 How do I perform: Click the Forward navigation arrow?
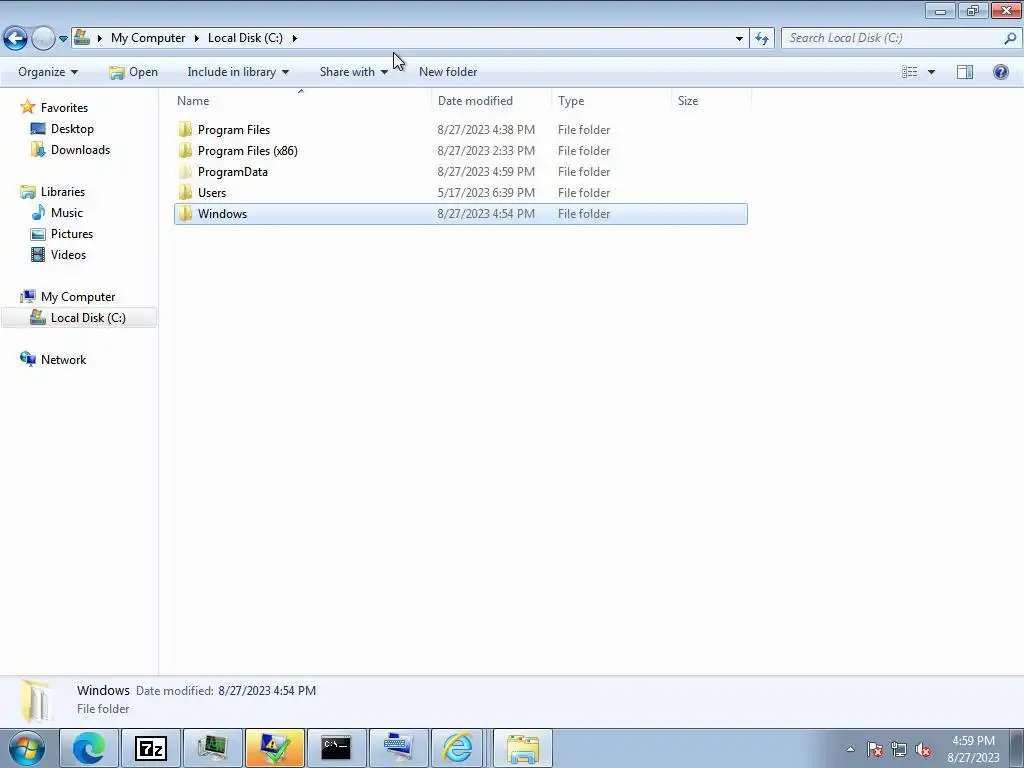point(43,38)
